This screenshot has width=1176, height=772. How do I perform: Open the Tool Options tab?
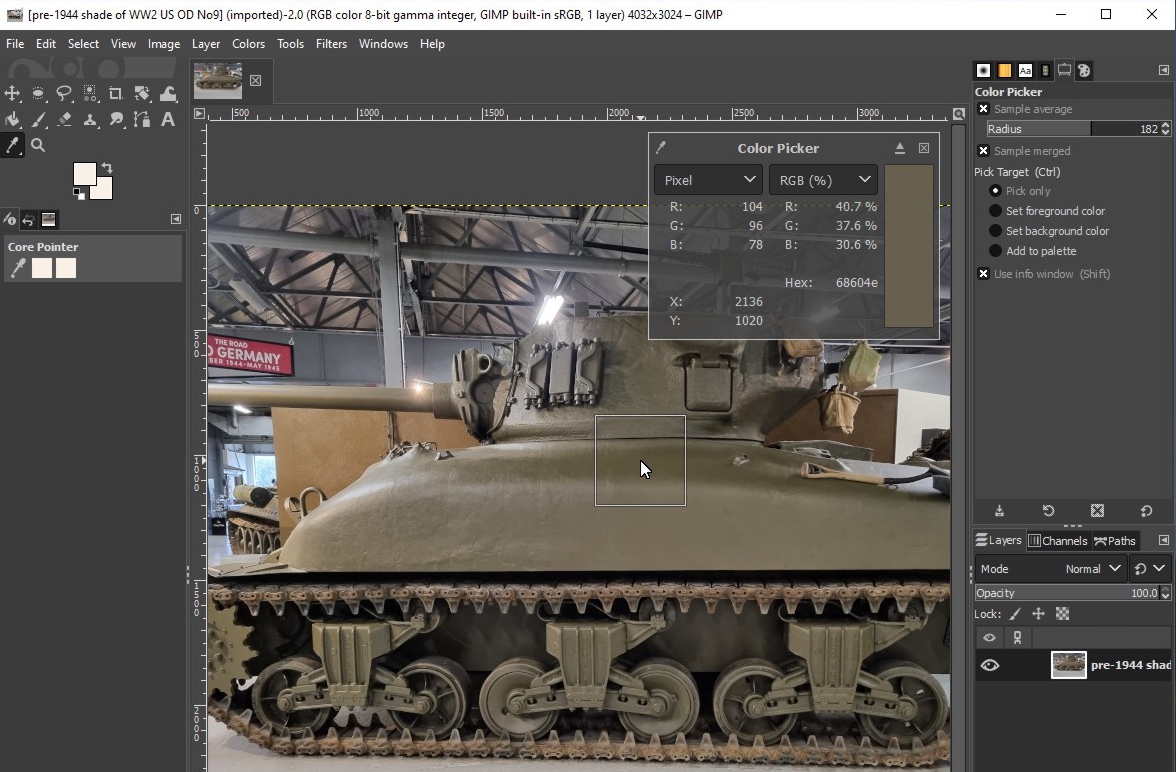(1064, 71)
